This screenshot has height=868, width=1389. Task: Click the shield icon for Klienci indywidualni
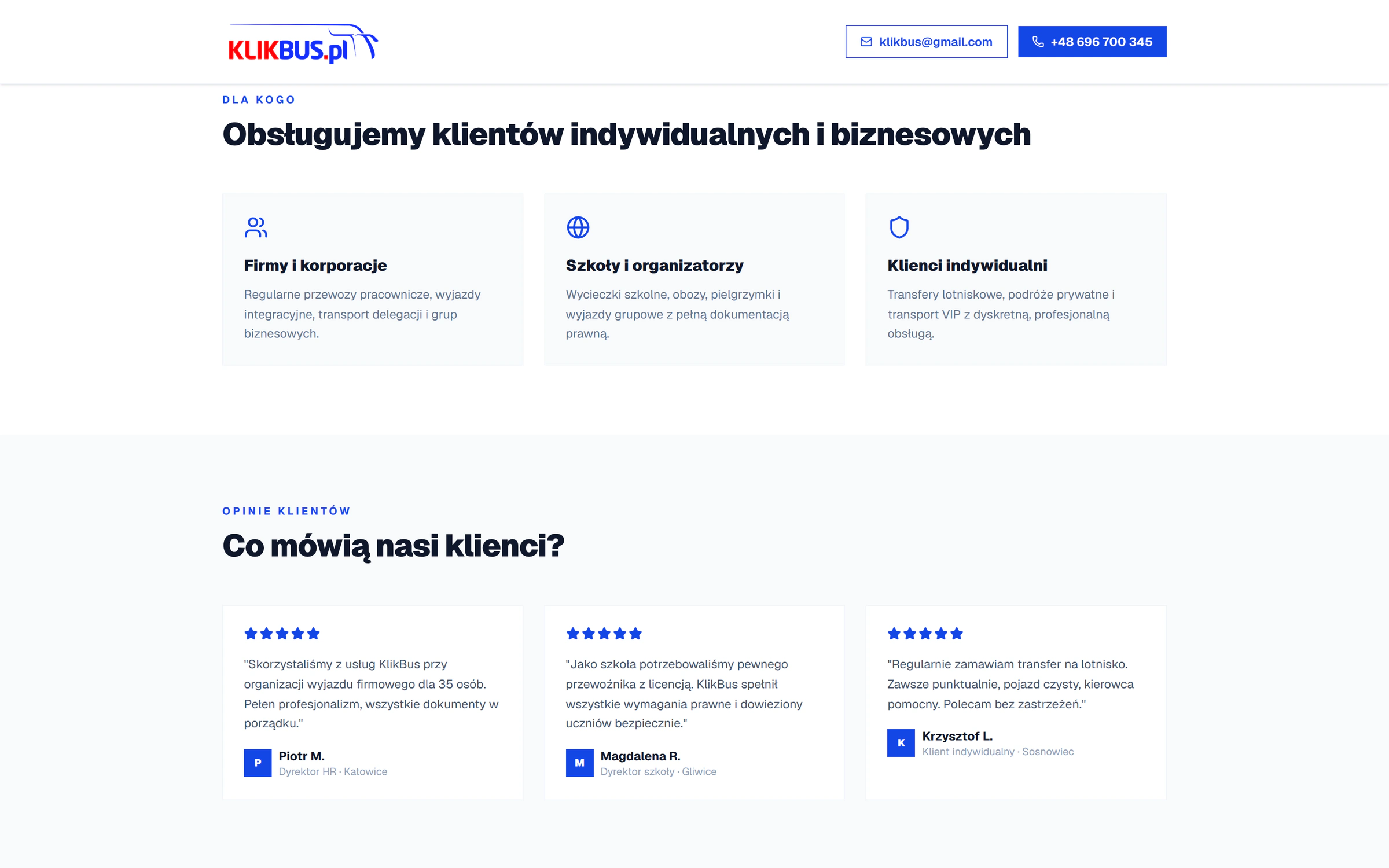(x=899, y=227)
